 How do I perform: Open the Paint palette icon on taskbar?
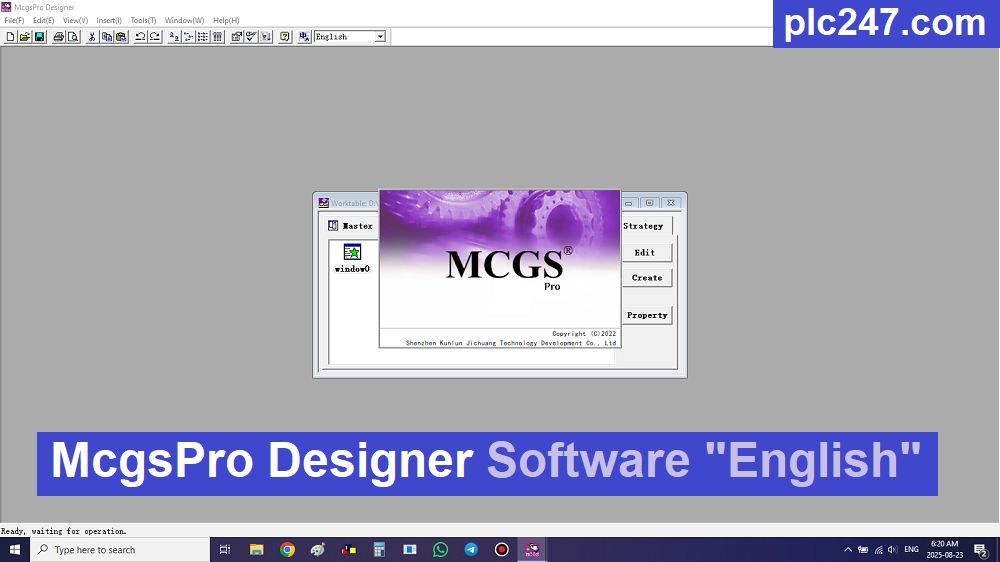point(318,549)
